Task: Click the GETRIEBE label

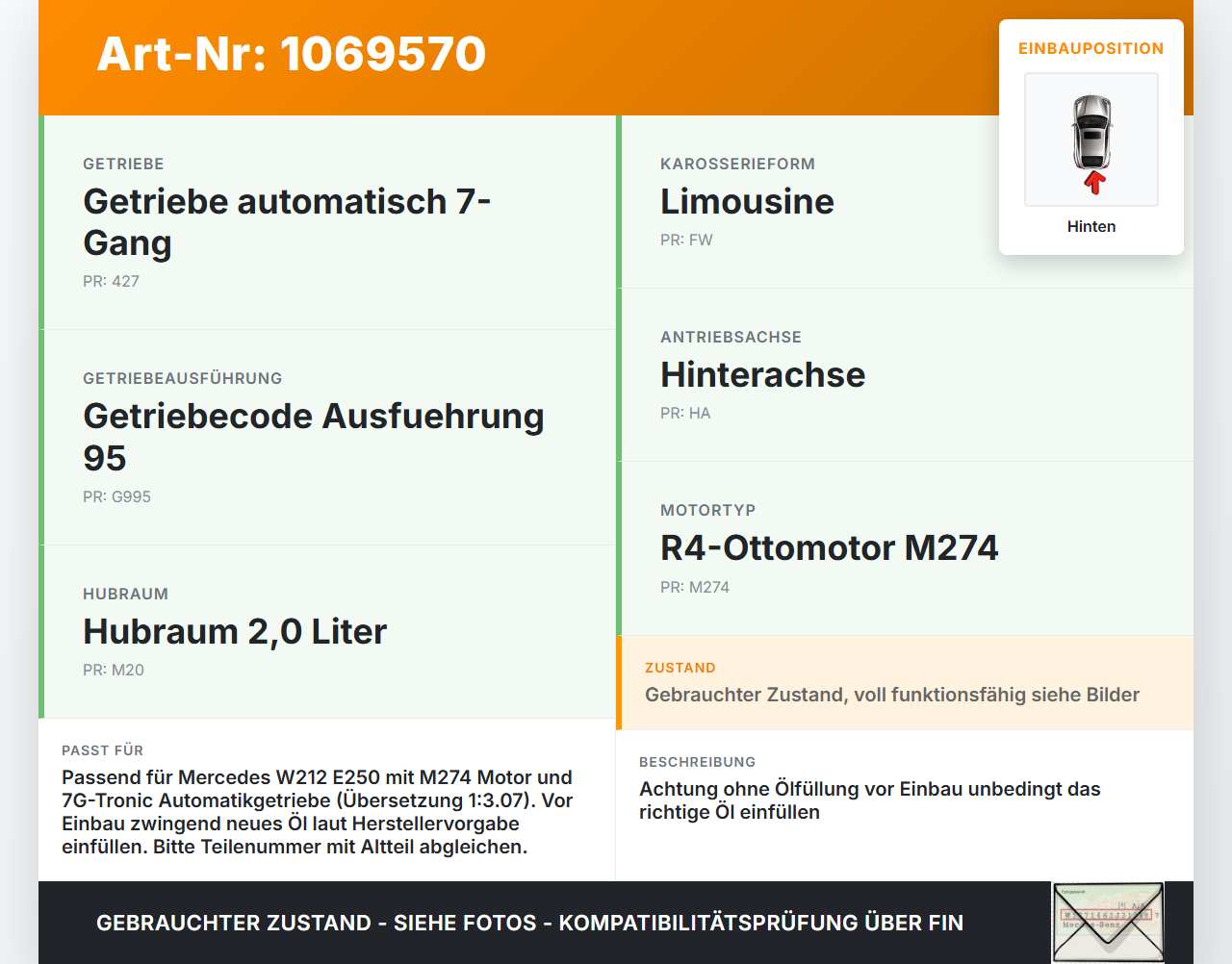Action: tap(123, 164)
